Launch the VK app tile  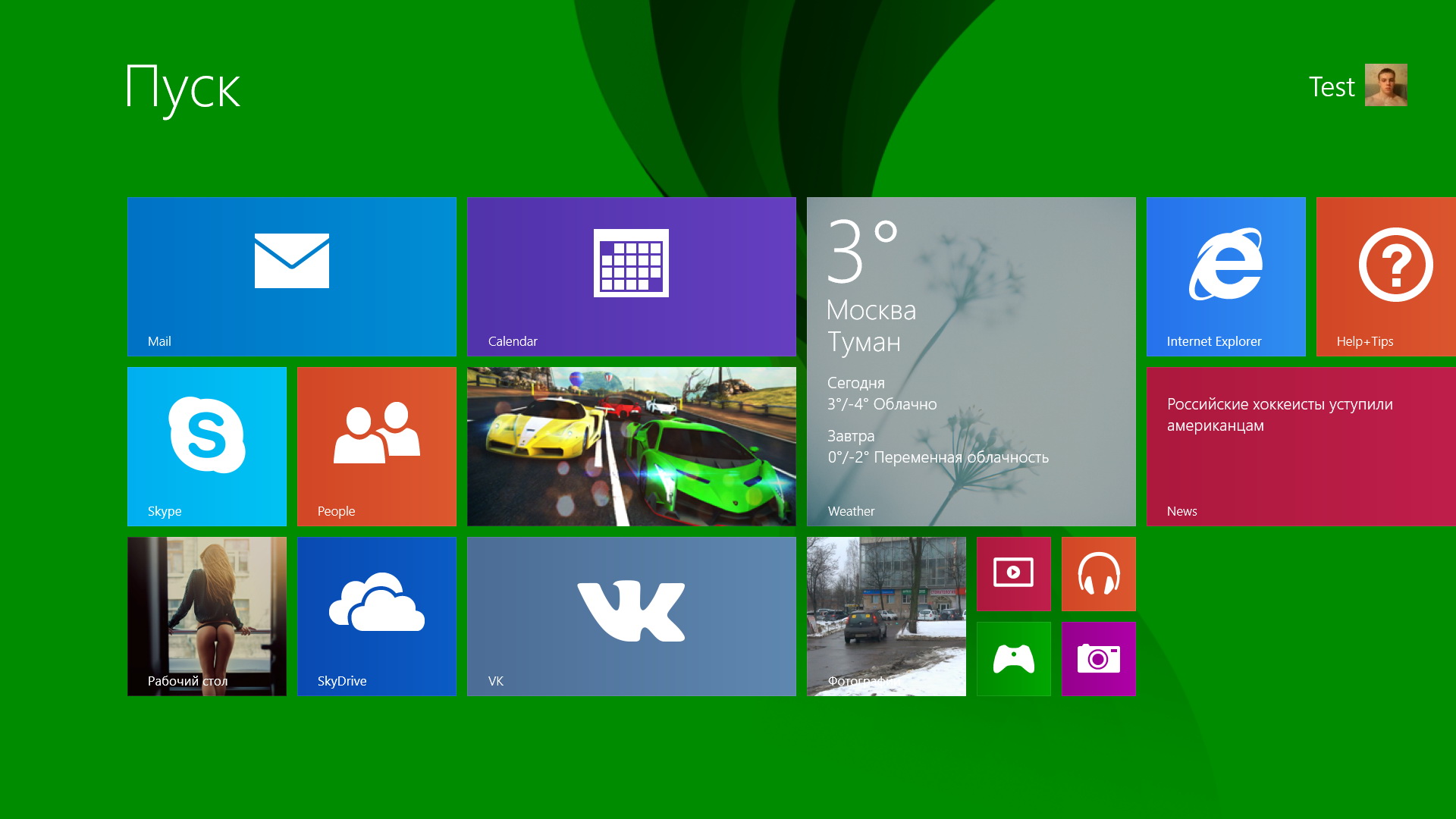click(x=632, y=617)
